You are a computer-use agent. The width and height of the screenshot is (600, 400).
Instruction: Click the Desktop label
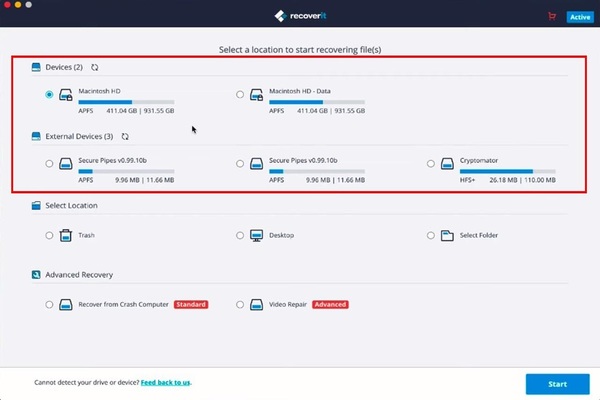click(282, 235)
